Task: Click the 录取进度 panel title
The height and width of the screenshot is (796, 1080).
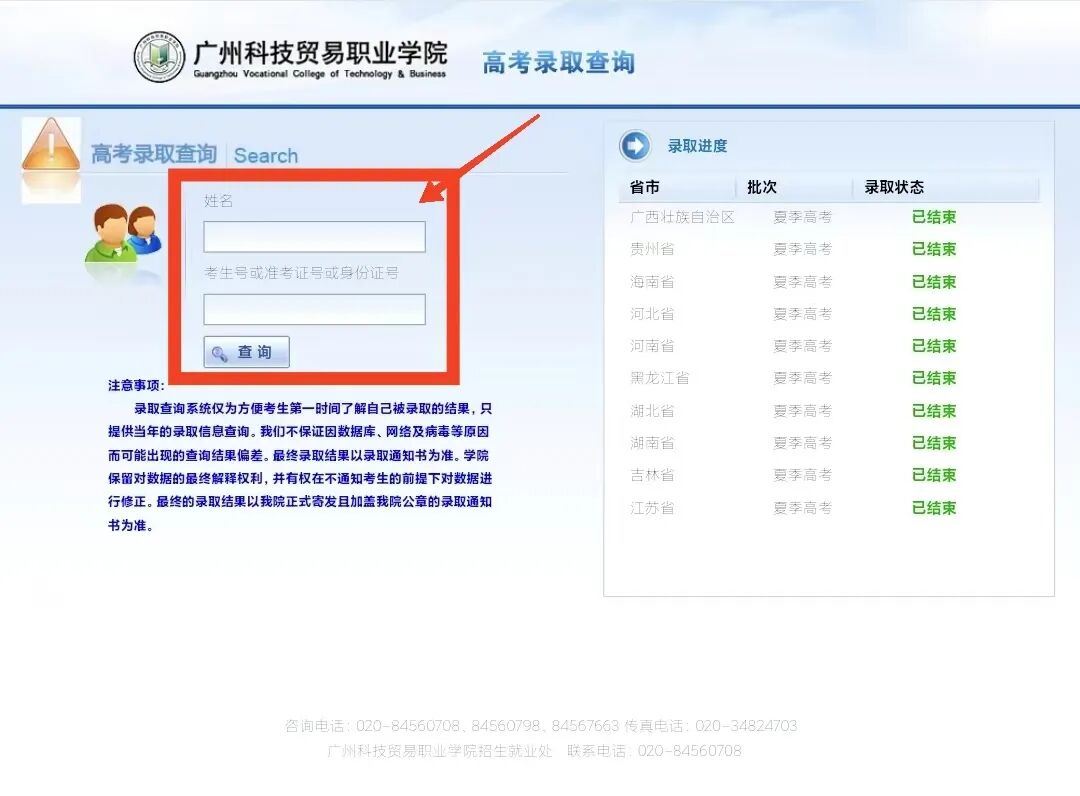Action: tap(697, 146)
